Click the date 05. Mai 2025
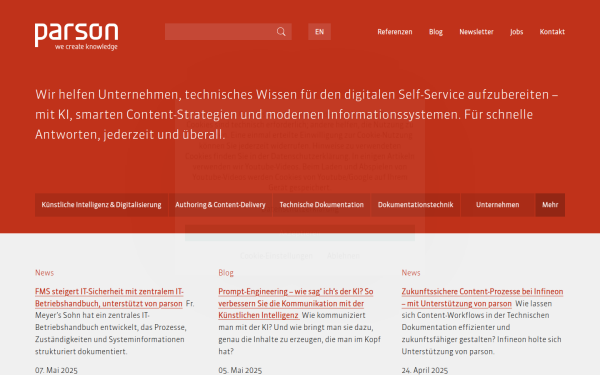Image resolution: width=600 pixels, height=375 pixels. coord(240,370)
